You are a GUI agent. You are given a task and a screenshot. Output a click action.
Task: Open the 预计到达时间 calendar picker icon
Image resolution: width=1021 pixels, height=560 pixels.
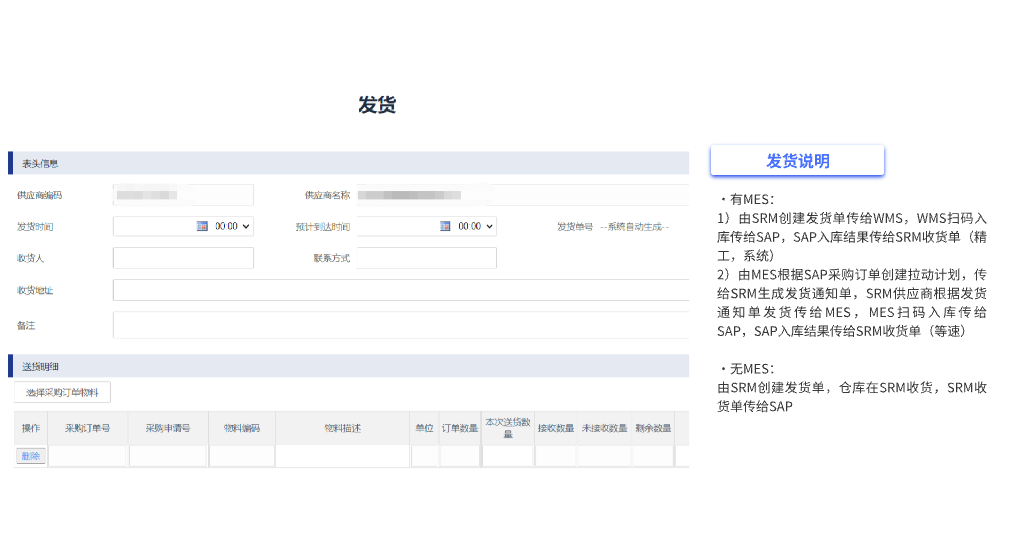(x=445, y=226)
